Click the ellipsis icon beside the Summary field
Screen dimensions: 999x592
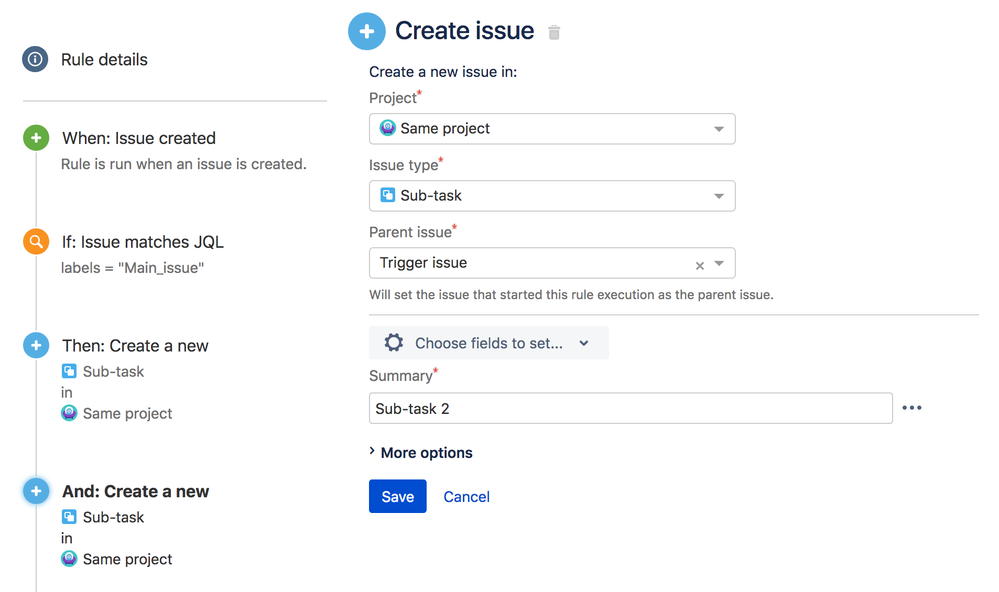tap(911, 407)
